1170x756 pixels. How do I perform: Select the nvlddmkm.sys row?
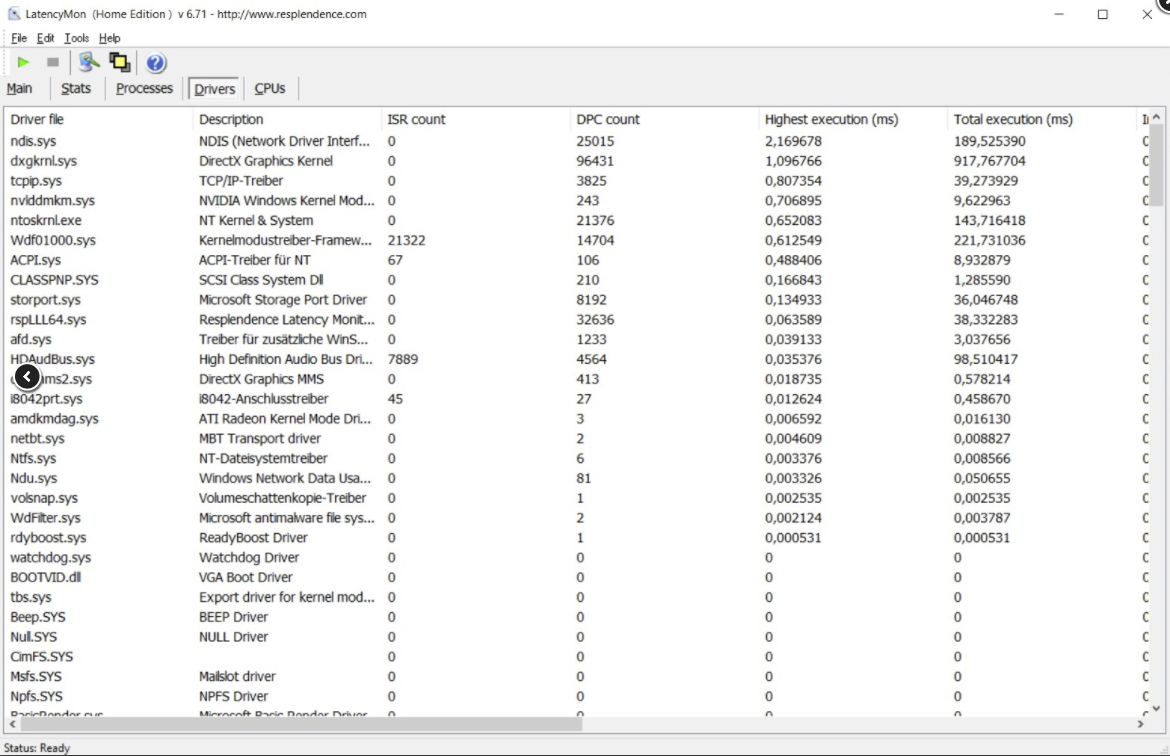point(576,201)
